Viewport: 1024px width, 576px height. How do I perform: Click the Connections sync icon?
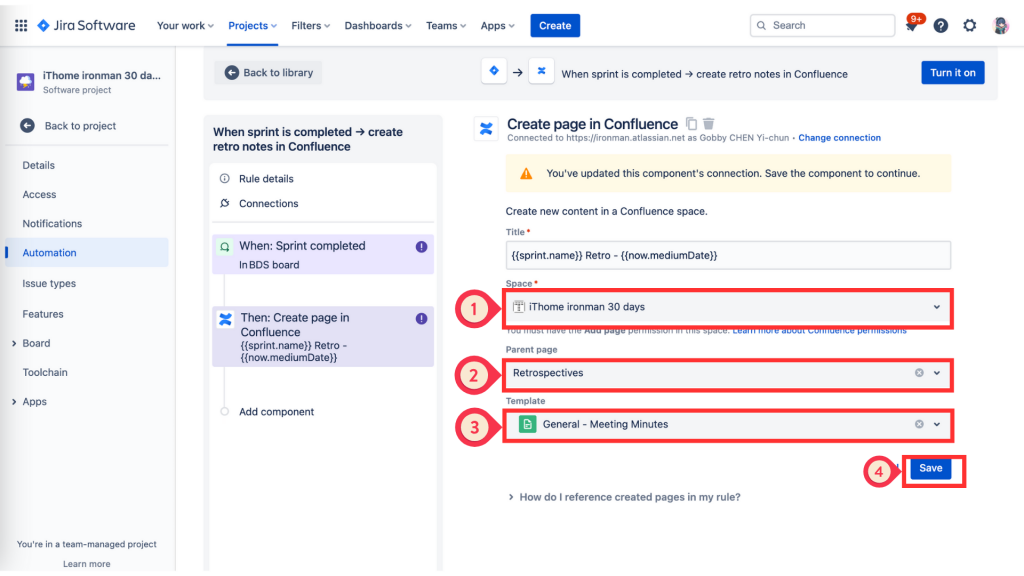click(225, 203)
